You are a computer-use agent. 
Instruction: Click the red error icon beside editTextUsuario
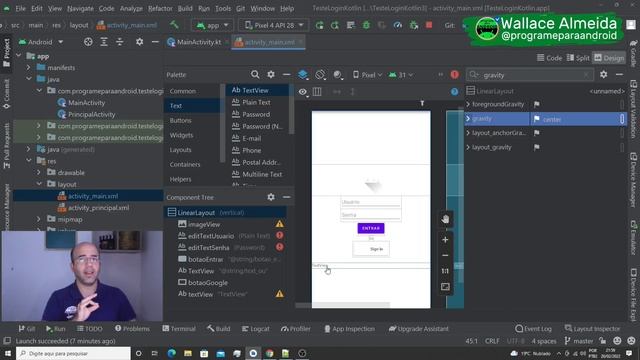click(280, 235)
